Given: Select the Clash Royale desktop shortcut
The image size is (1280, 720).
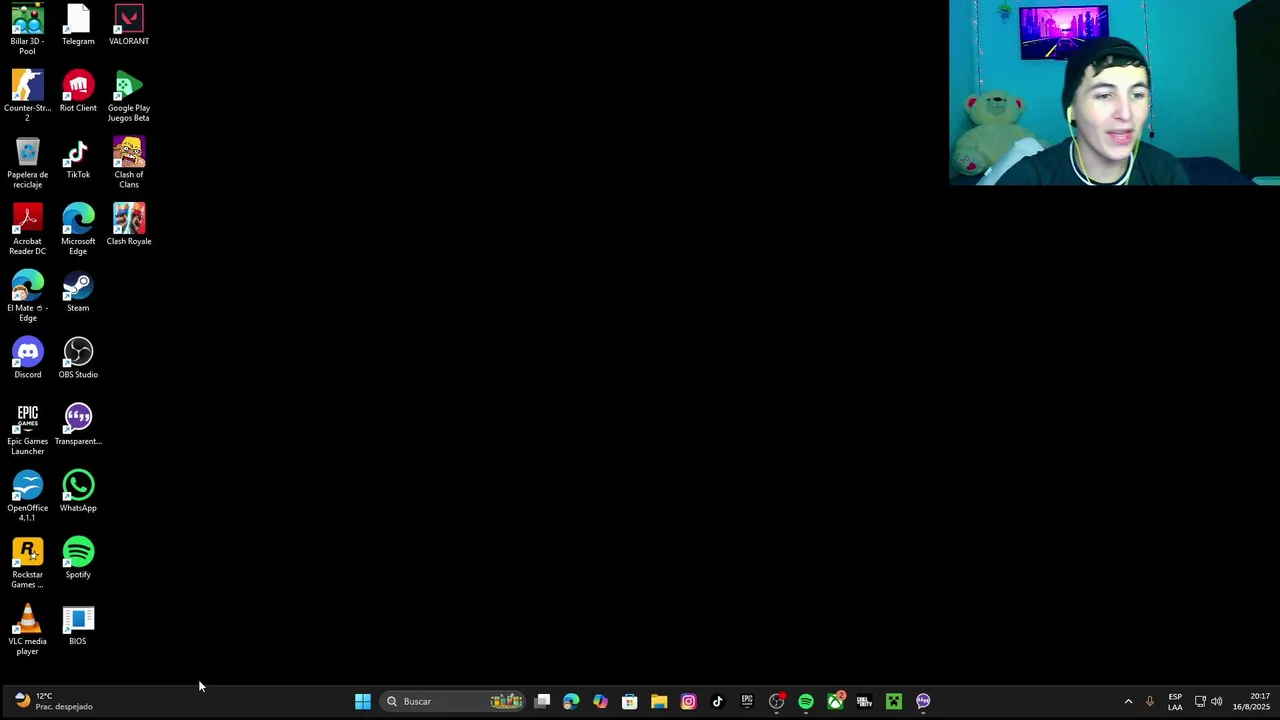Looking at the screenshot, I should point(129,225).
